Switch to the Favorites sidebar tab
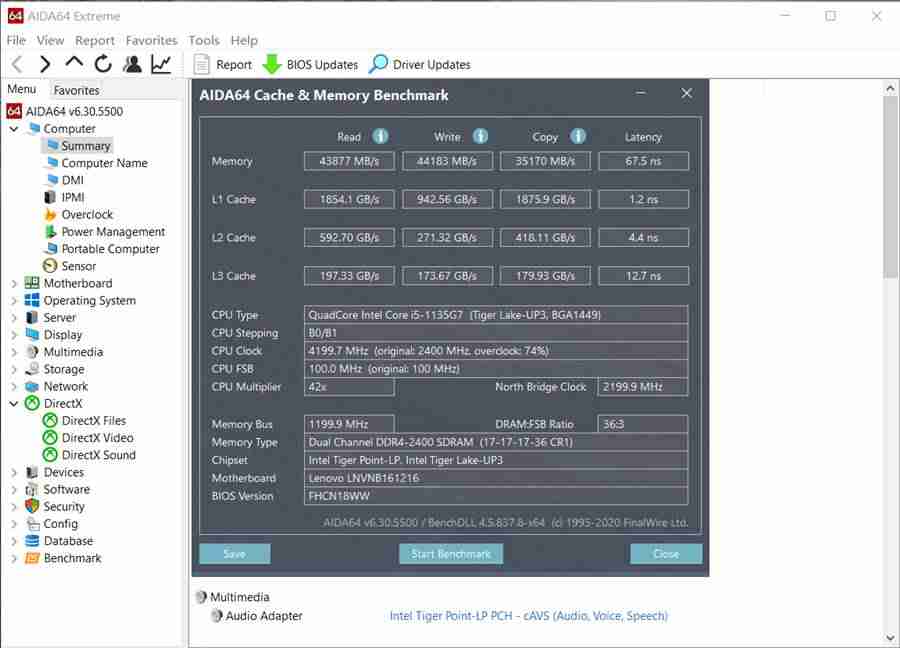The height and width of the screenshot is (648, 900). [76, 90]
